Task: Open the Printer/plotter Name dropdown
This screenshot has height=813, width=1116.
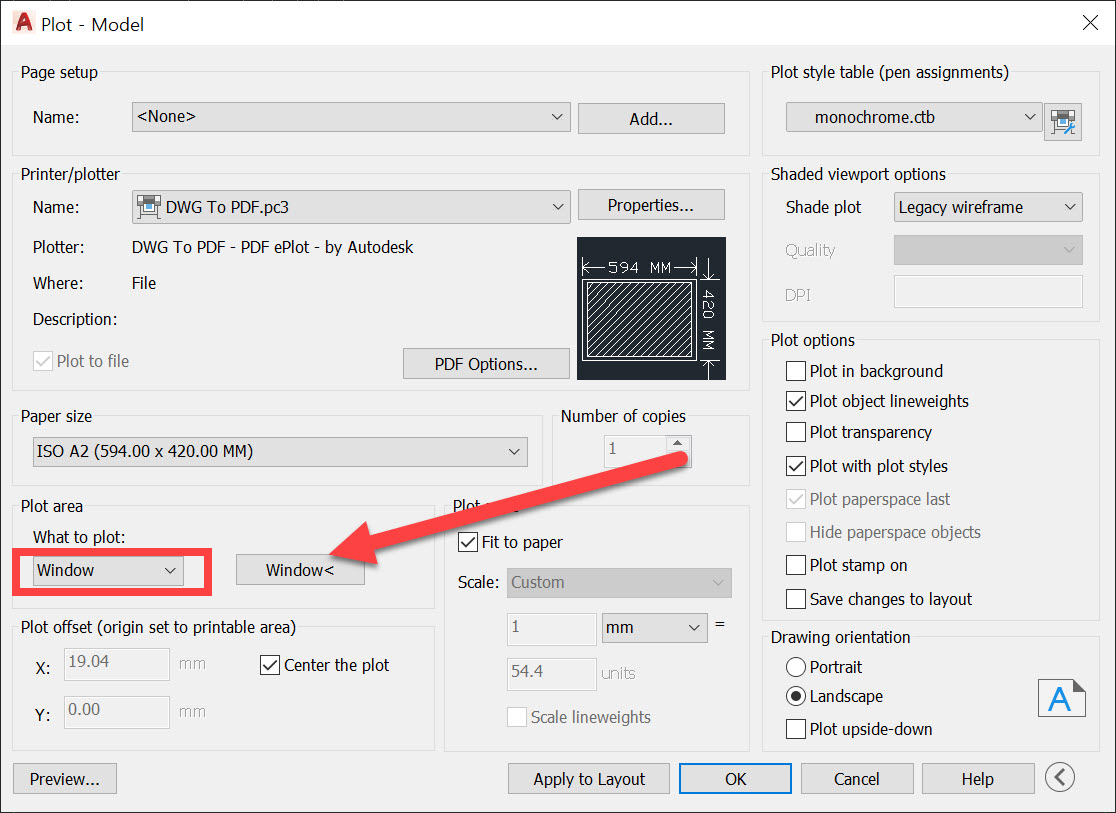Action: pos(351,207)
